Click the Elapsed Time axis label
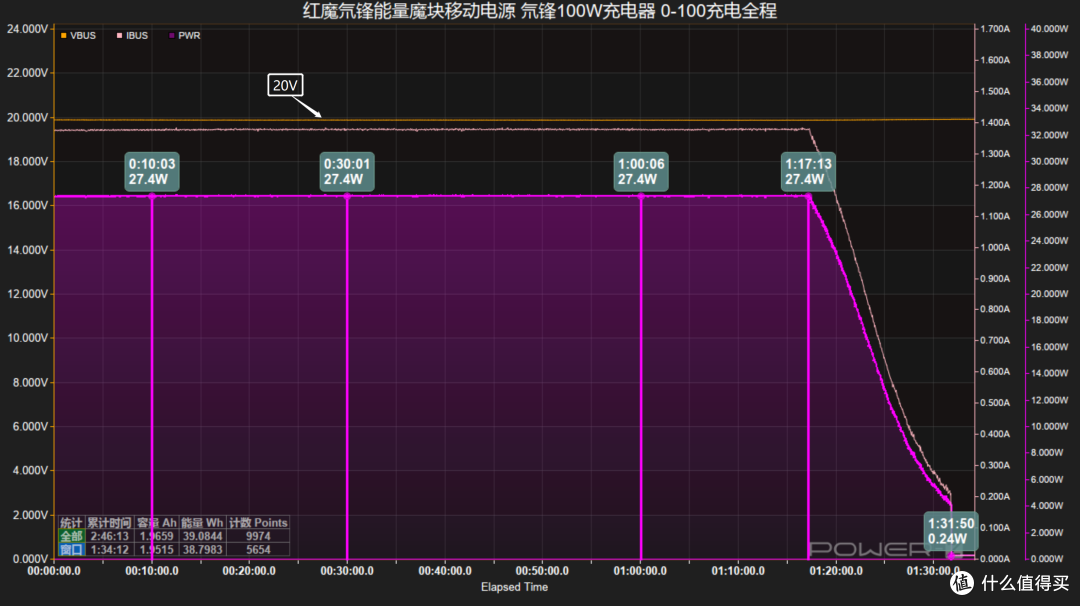This screenshot has height=606, width=1080. click(515, 587)
